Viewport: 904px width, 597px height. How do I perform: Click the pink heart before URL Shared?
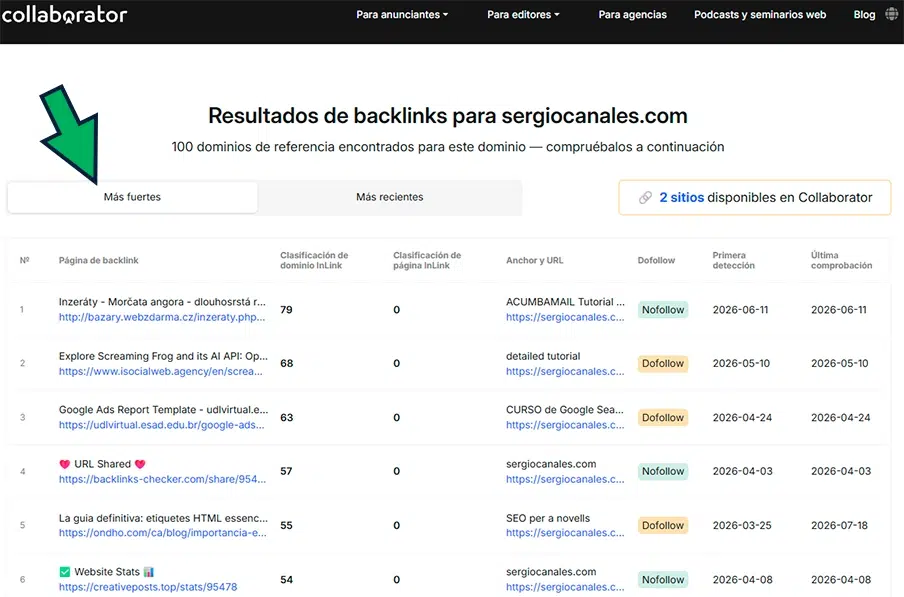pos(65,464)
